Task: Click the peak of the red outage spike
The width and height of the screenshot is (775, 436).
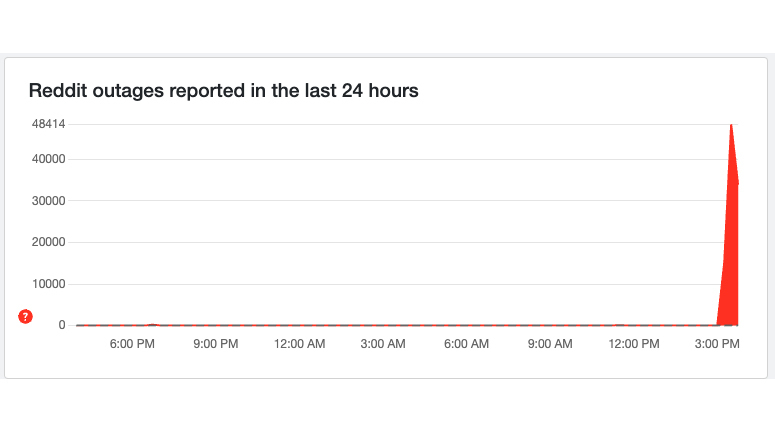Action: point(731,125)
